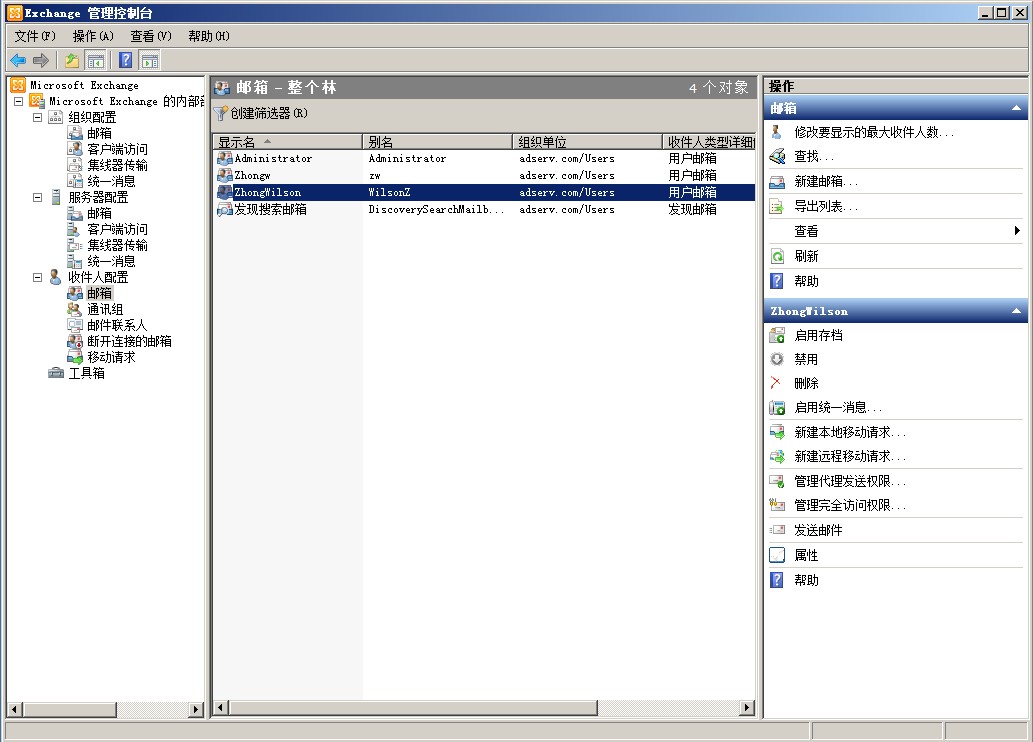This screenshot has width=1033, height=742.
Task: Open 工具箱 in the console tree
Action: [x=86, y=373]
